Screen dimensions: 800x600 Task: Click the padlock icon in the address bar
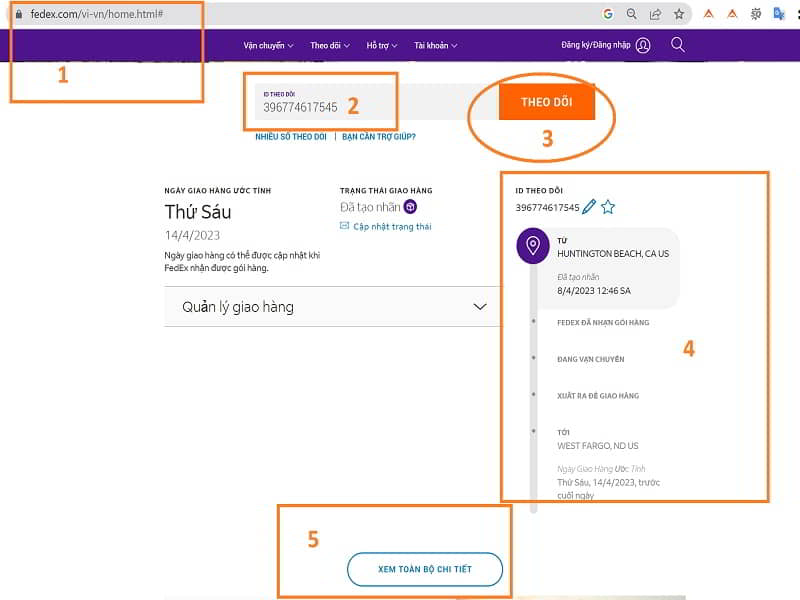(x=20, y=15)
